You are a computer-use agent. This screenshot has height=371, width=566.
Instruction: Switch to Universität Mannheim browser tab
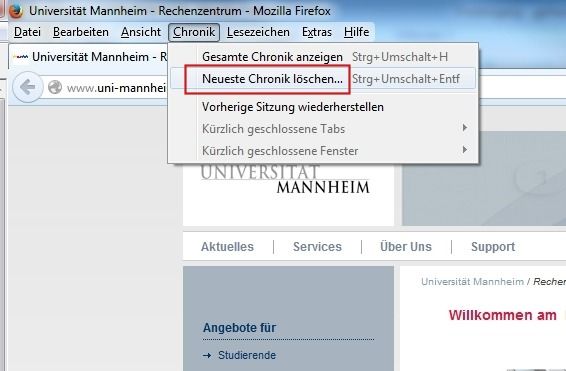click(88, 57)
